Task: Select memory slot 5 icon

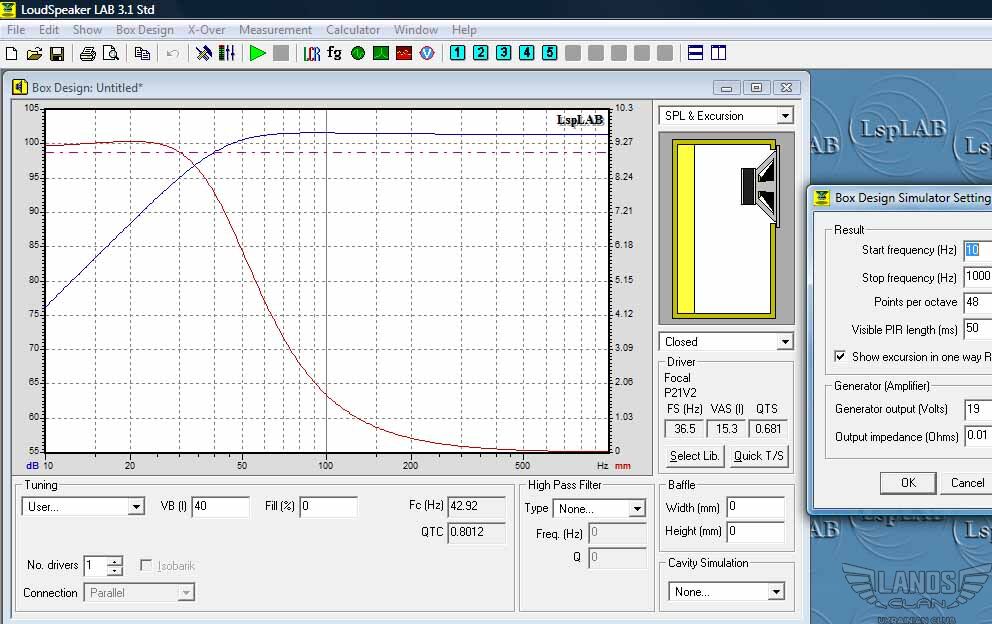Action: click(550, 53)
